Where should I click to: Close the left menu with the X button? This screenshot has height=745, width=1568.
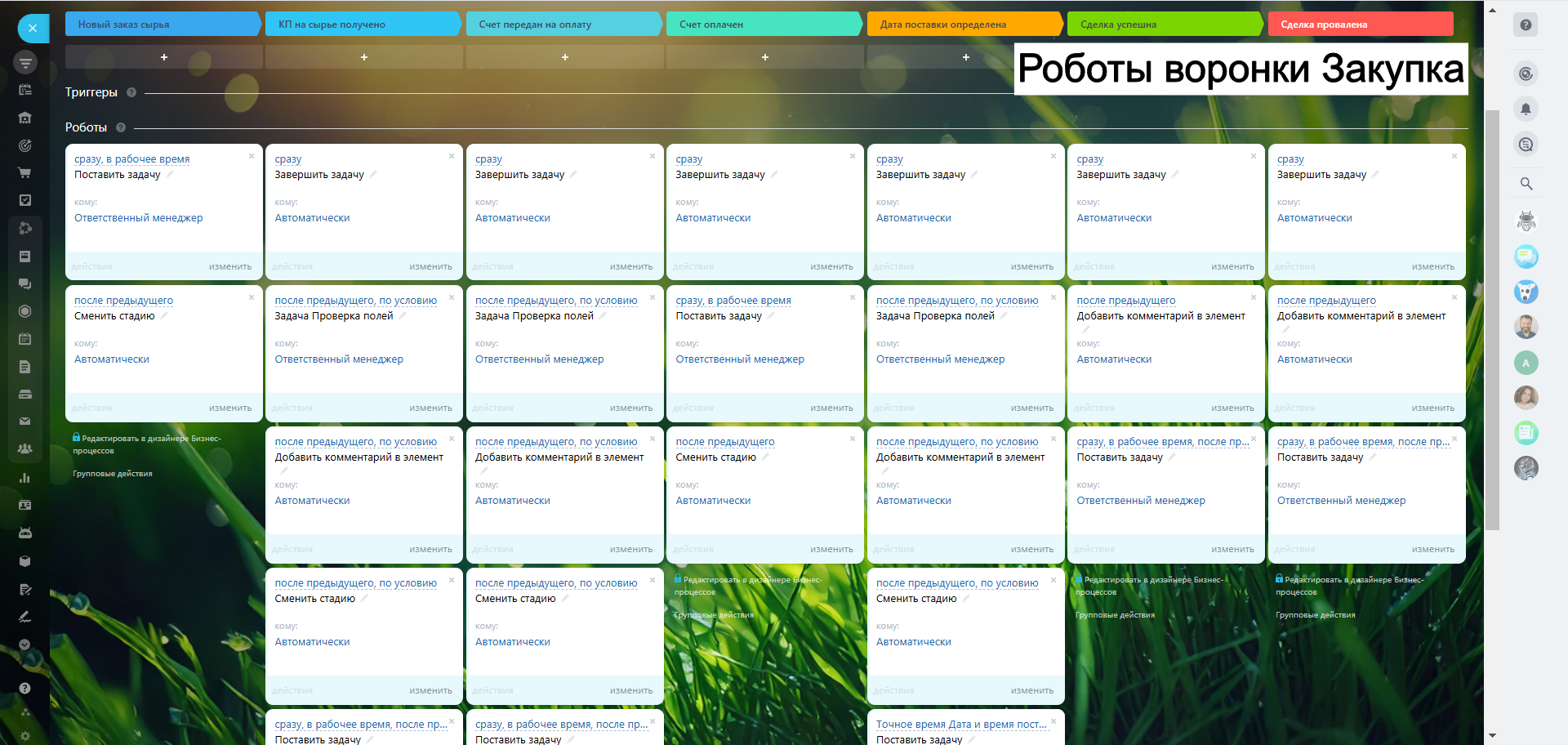tap(33, 28)
